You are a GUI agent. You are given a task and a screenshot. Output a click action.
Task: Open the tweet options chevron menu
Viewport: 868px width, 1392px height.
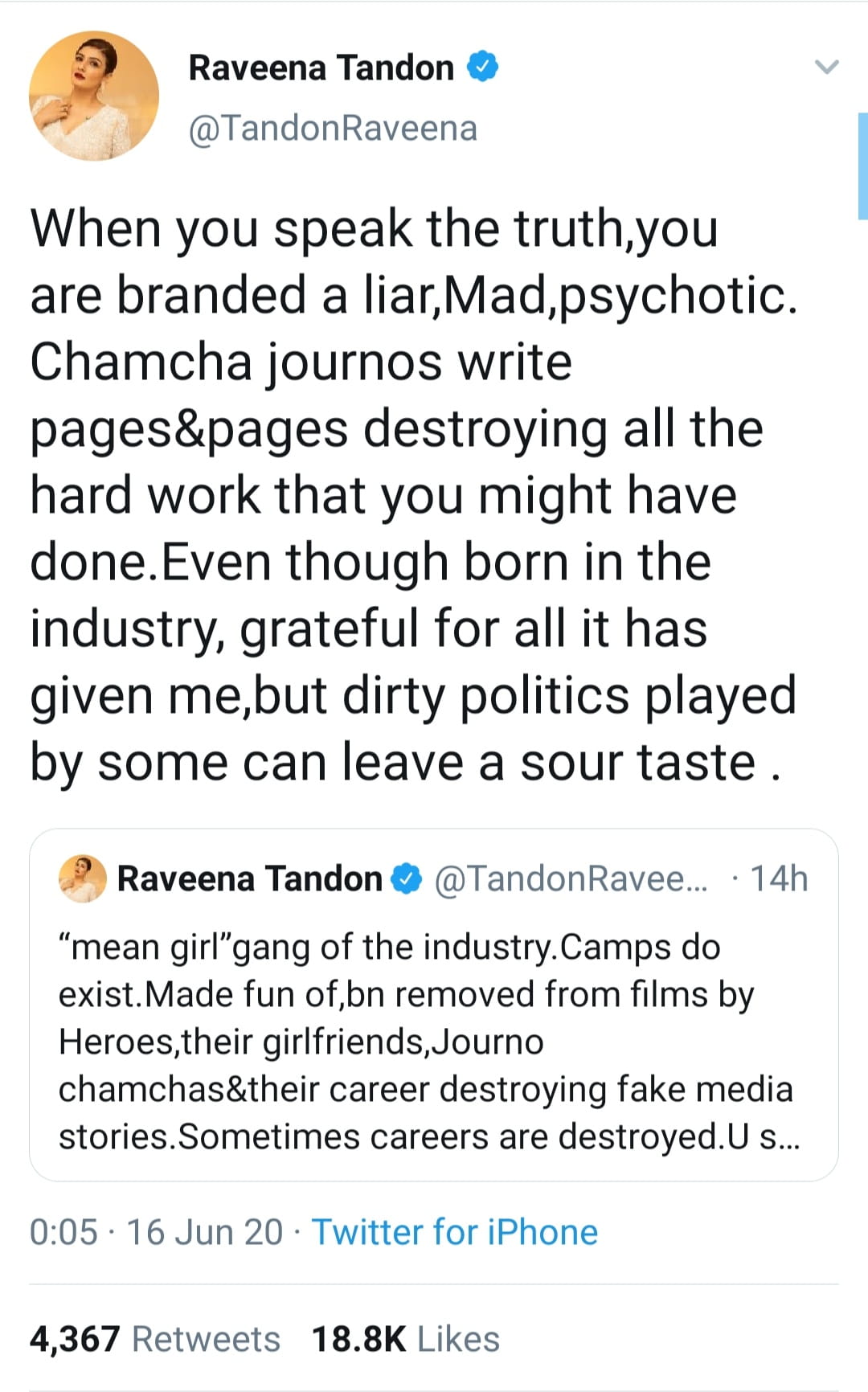(826, 67)
